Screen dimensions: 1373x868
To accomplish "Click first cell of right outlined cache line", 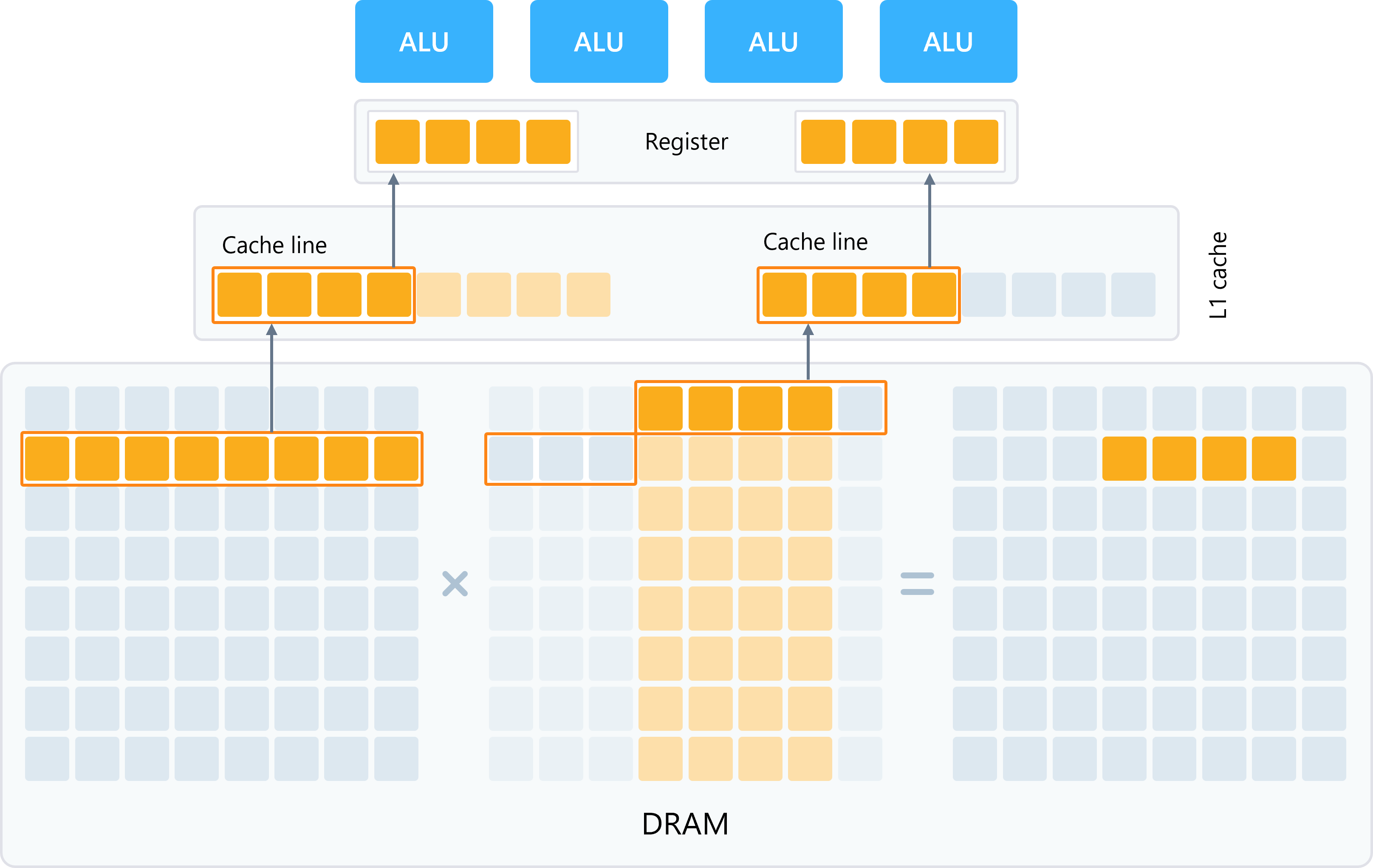I will pyautogui.click(x=785, y=294).
